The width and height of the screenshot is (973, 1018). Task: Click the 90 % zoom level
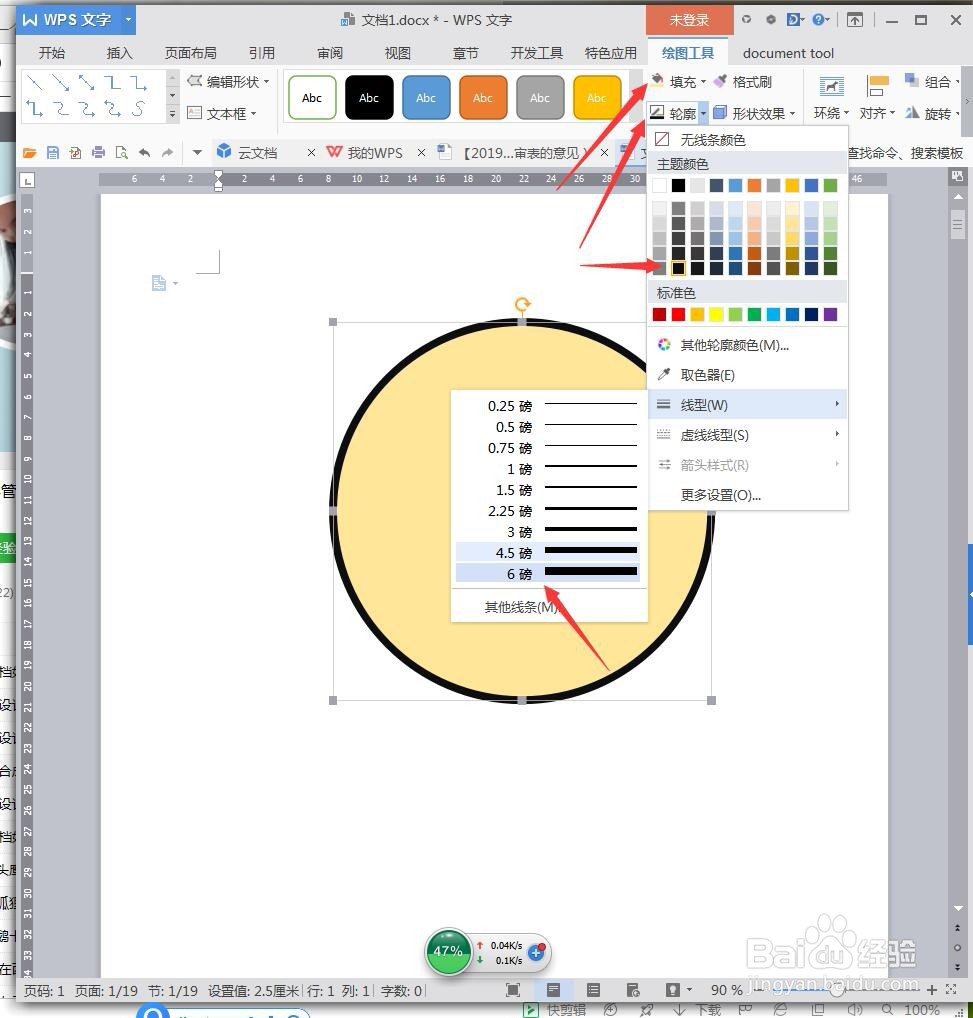[726, 990]
